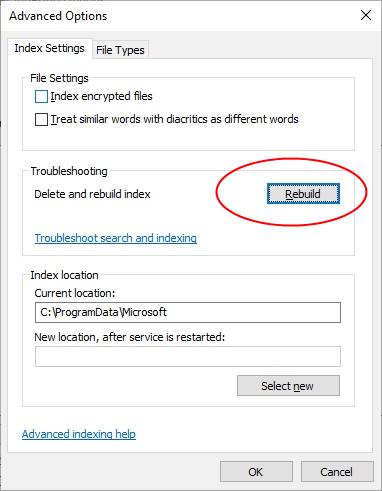Click the 'Treat similar words with diacritics' label
This screenshot has width=382, height=491.
click(174, 119)
